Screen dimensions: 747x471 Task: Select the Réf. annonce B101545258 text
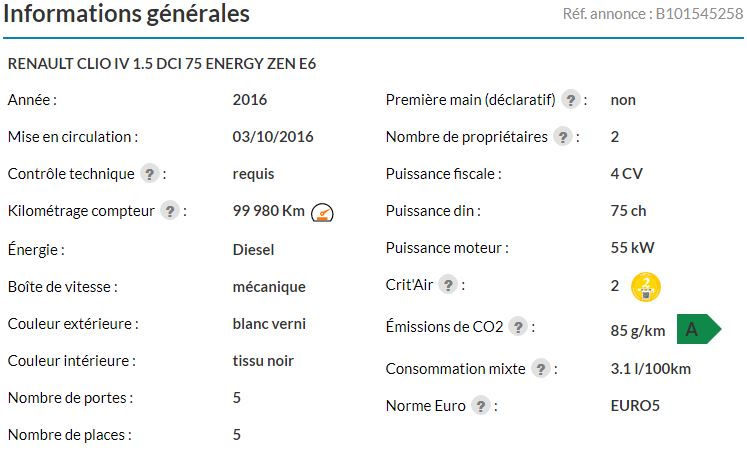pyautogui.click(x=653, y=14)
